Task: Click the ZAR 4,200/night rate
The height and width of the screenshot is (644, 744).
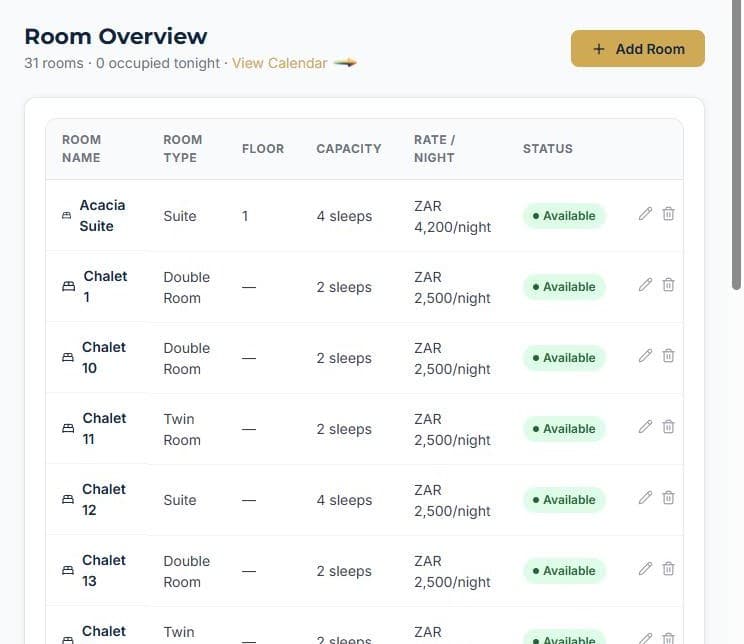Action: pos(452,216)
